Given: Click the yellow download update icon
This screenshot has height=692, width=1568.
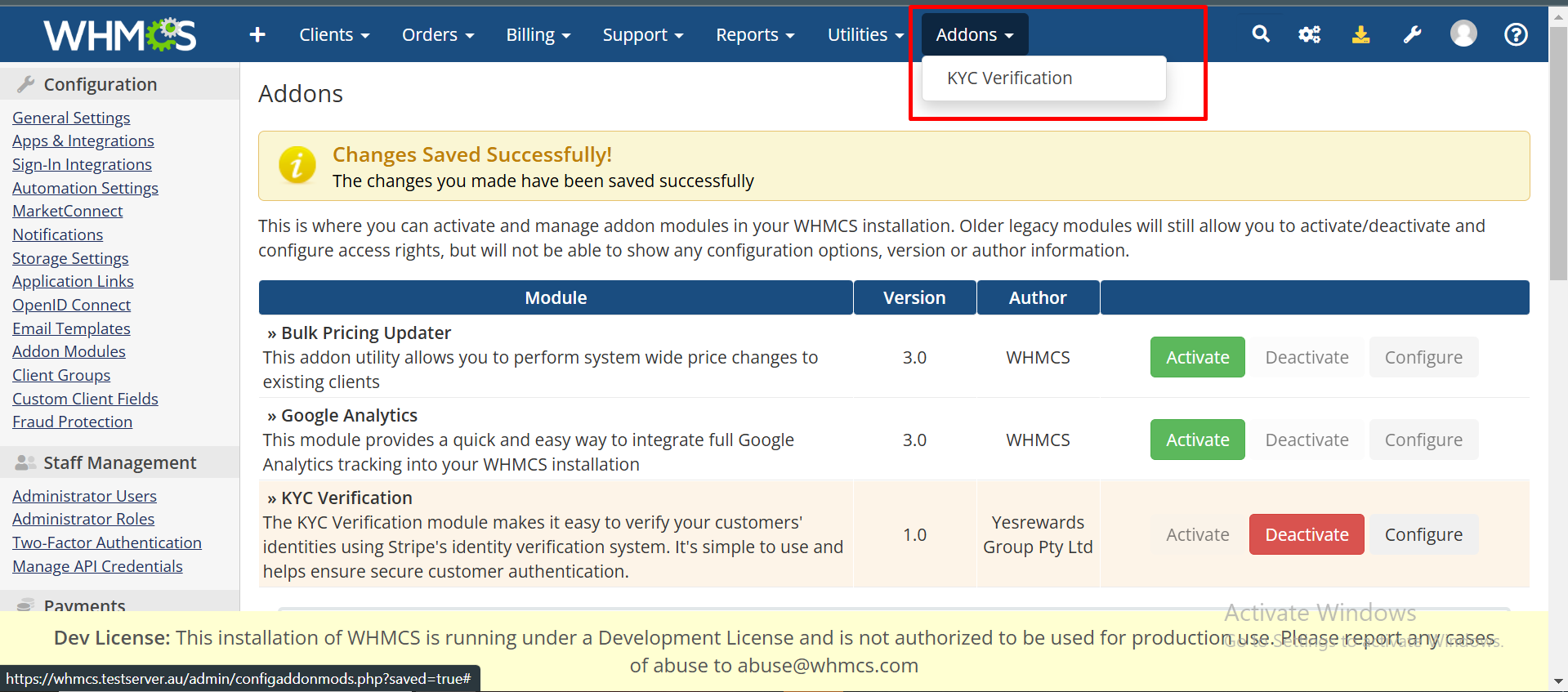Looking at the screenshot, I should pos(1360,34).
